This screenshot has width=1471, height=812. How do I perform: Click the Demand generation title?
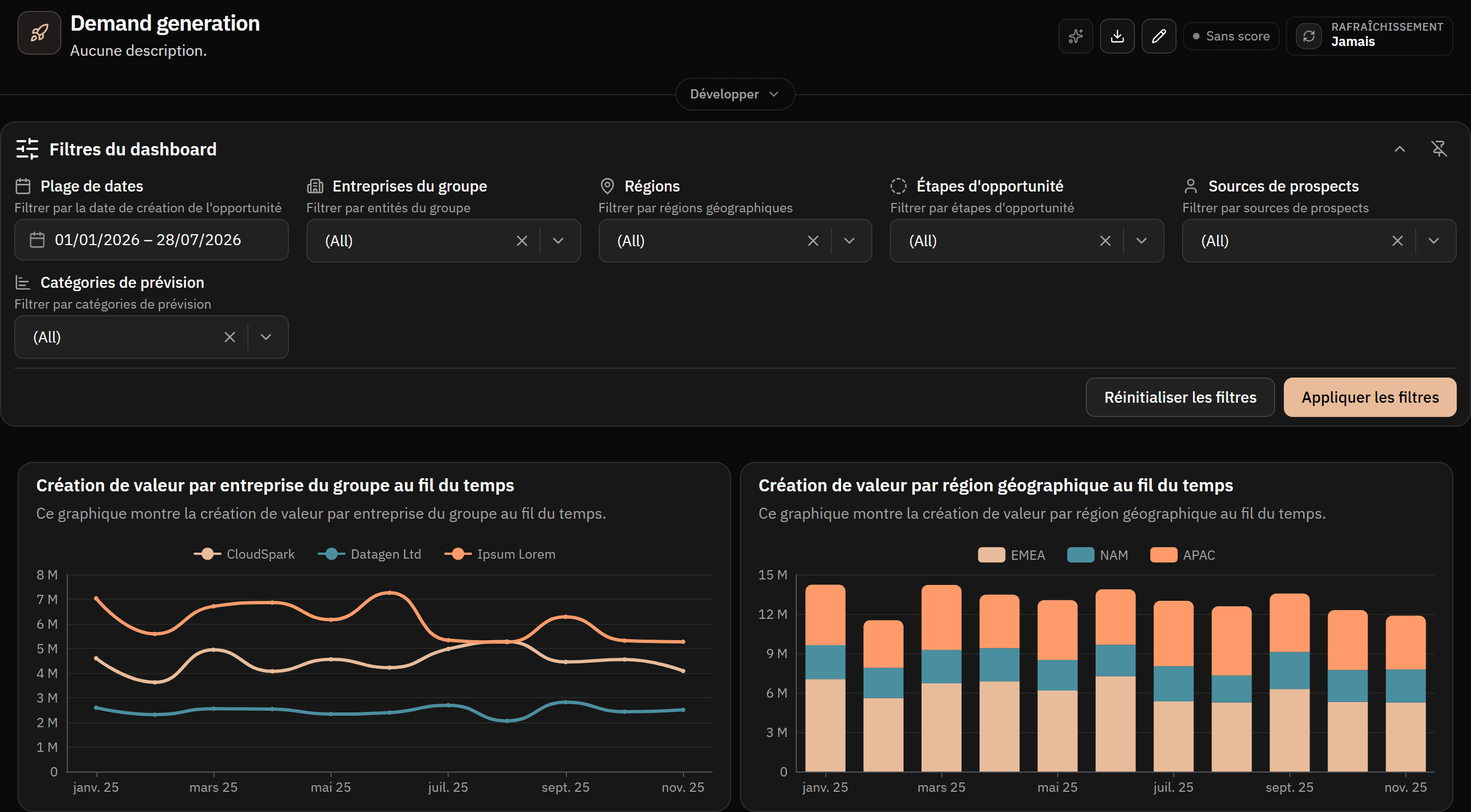tap(165, 24)
